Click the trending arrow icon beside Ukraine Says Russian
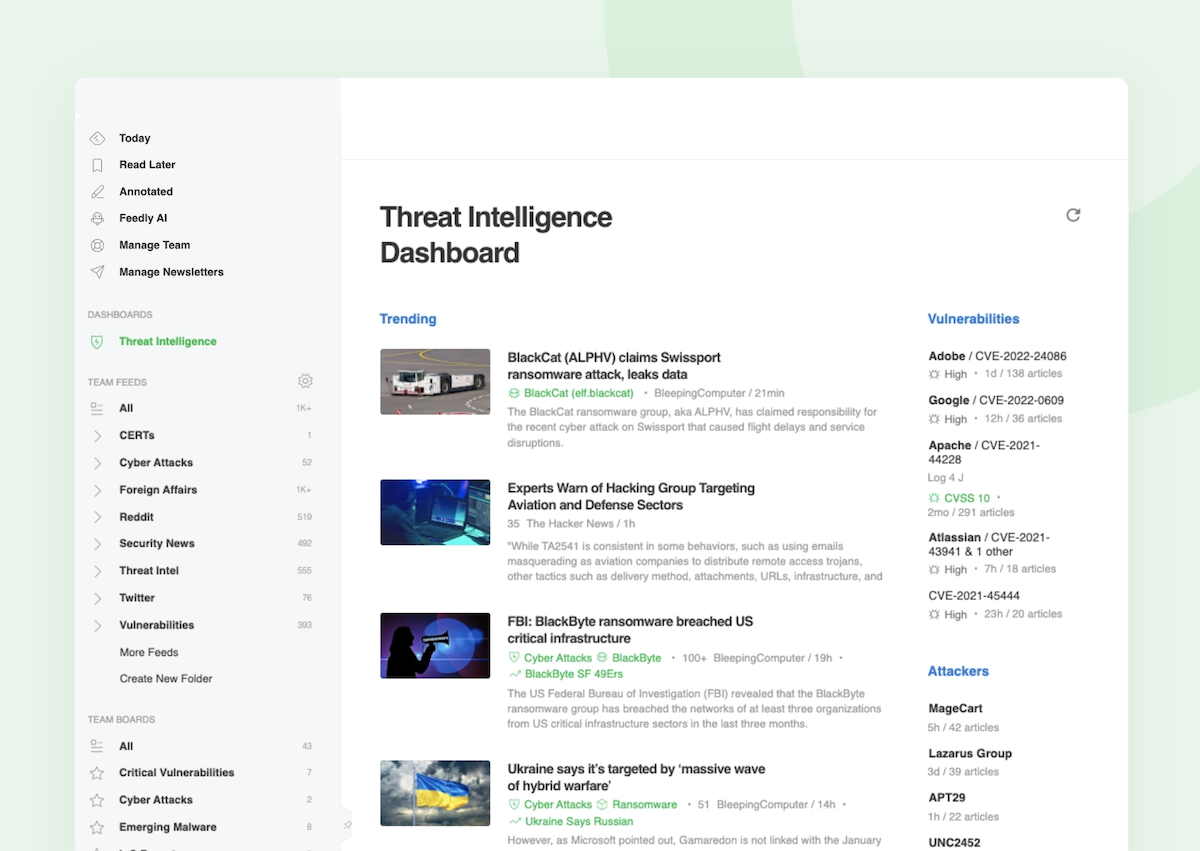1200x851 pixels. click(x=514, y=821)
